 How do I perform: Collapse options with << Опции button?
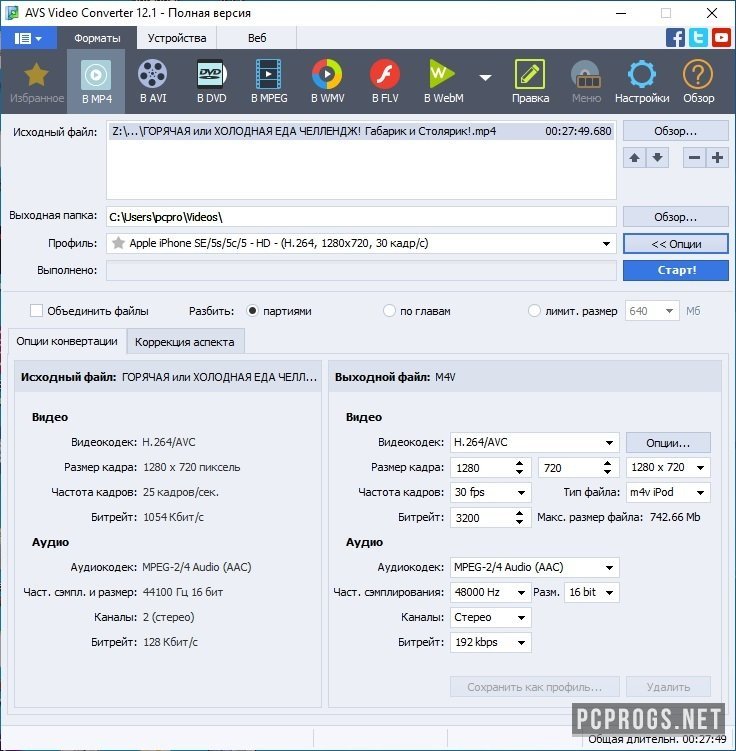point(676,244)
